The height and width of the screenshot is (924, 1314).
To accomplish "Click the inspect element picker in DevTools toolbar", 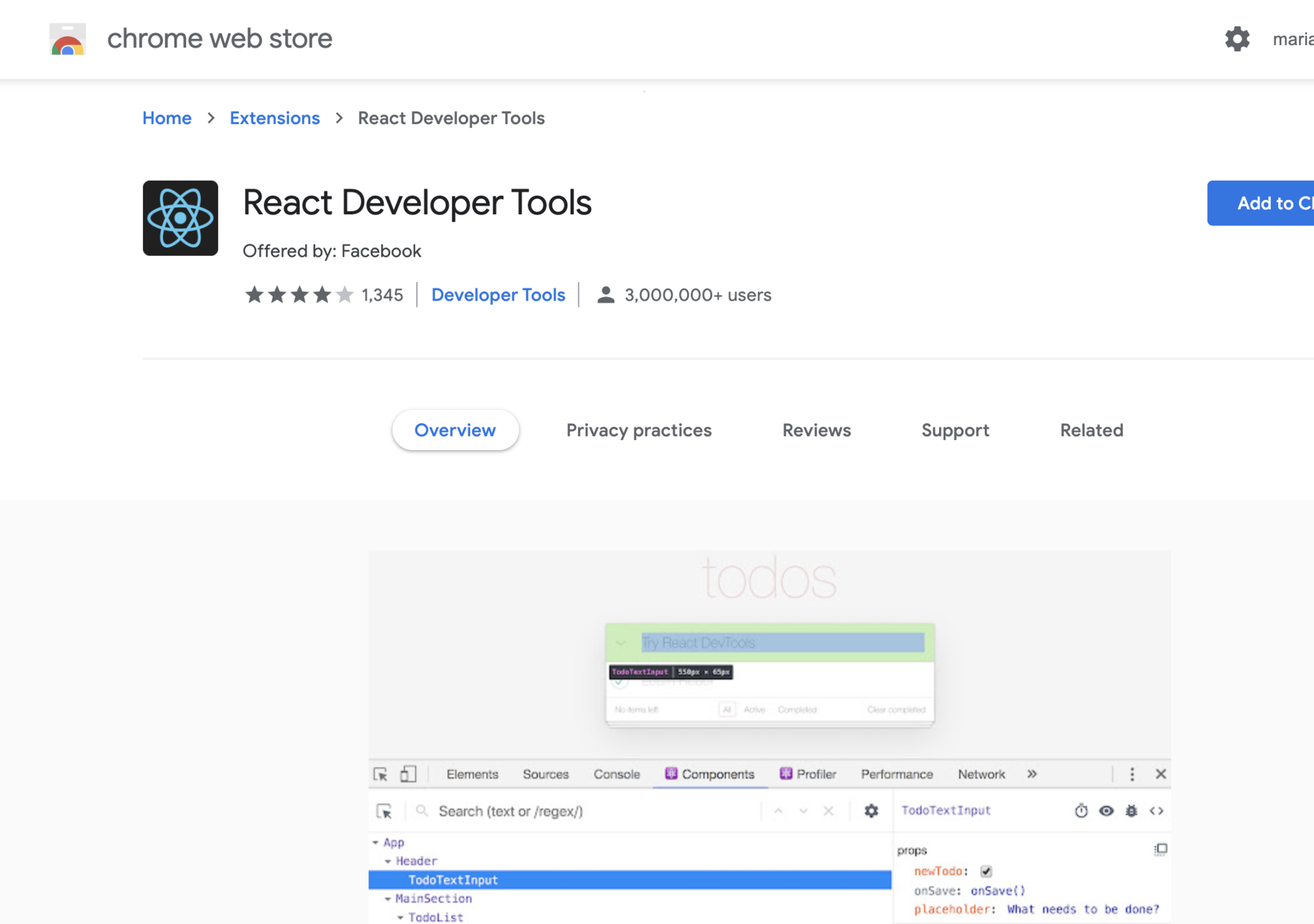I will (x=381, y=774).
